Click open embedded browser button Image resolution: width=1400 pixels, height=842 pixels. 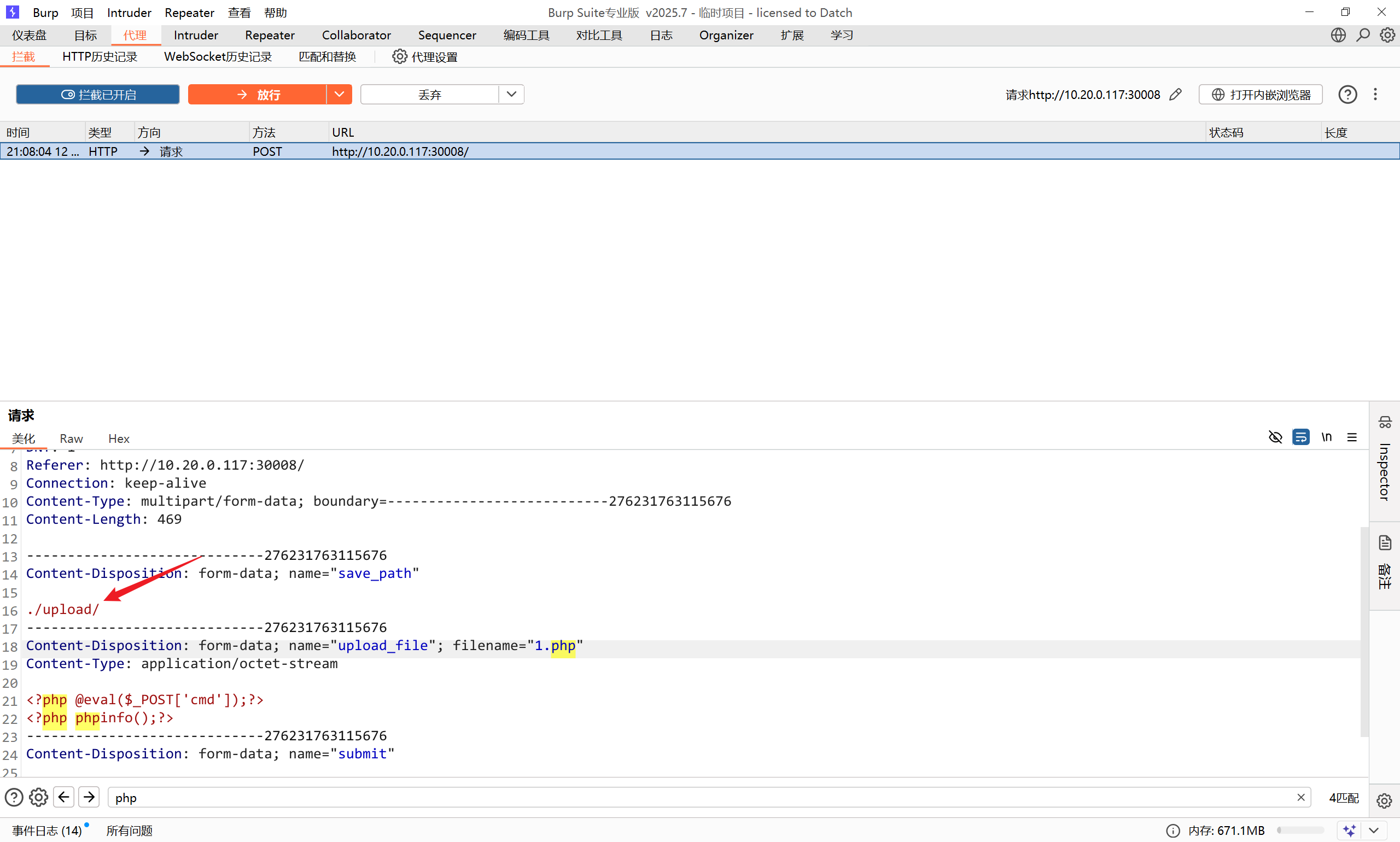1261,94
